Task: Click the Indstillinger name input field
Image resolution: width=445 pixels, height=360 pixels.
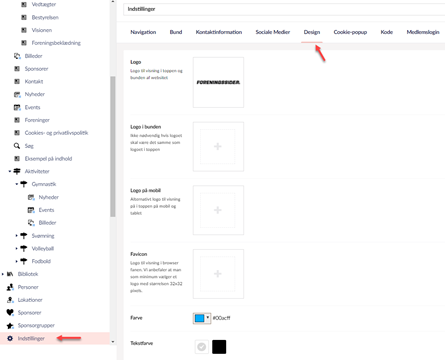Action: (284, 9)
